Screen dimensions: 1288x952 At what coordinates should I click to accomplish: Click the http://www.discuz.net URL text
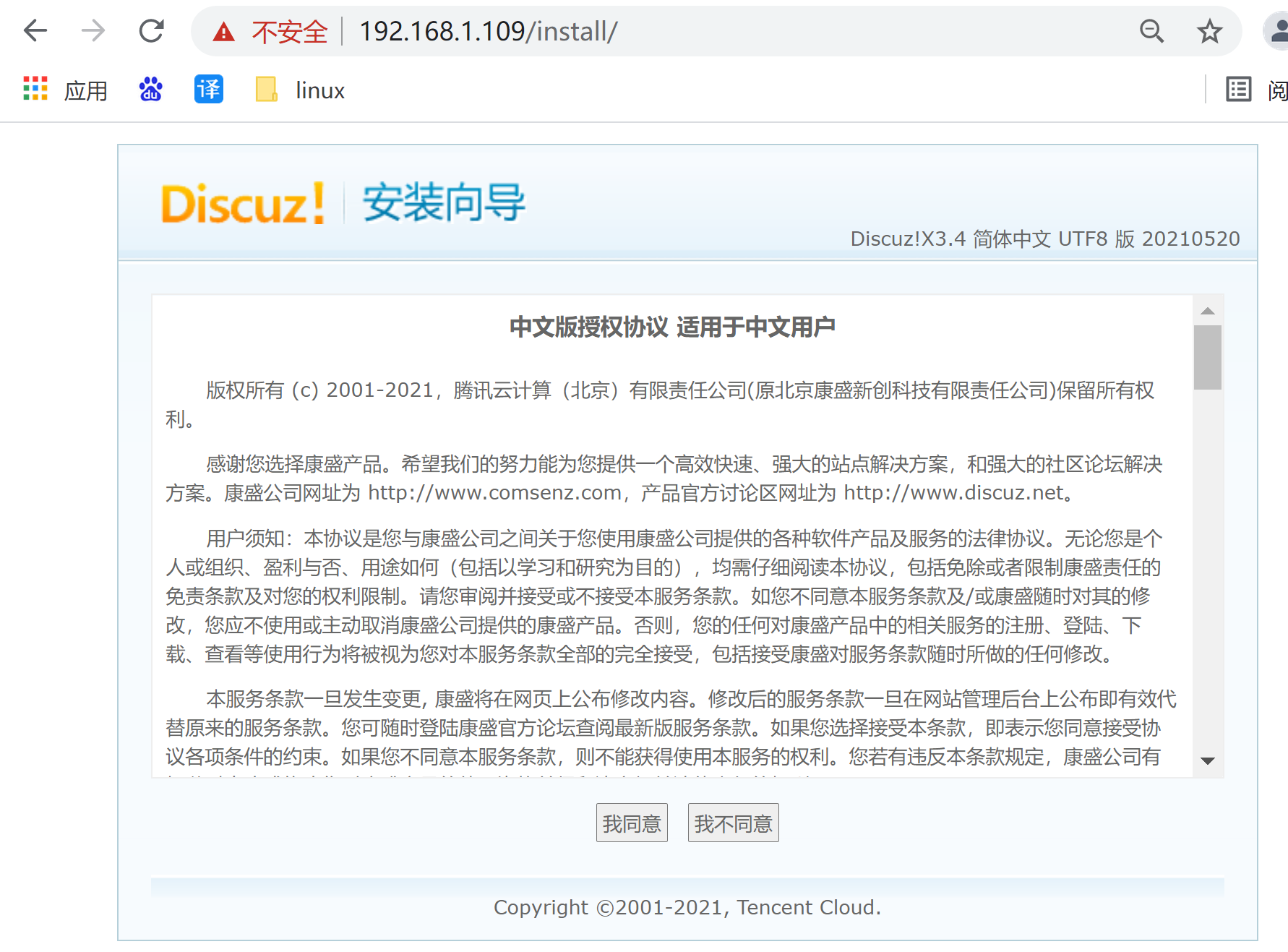pyautogui.click(x=953, y=493)
